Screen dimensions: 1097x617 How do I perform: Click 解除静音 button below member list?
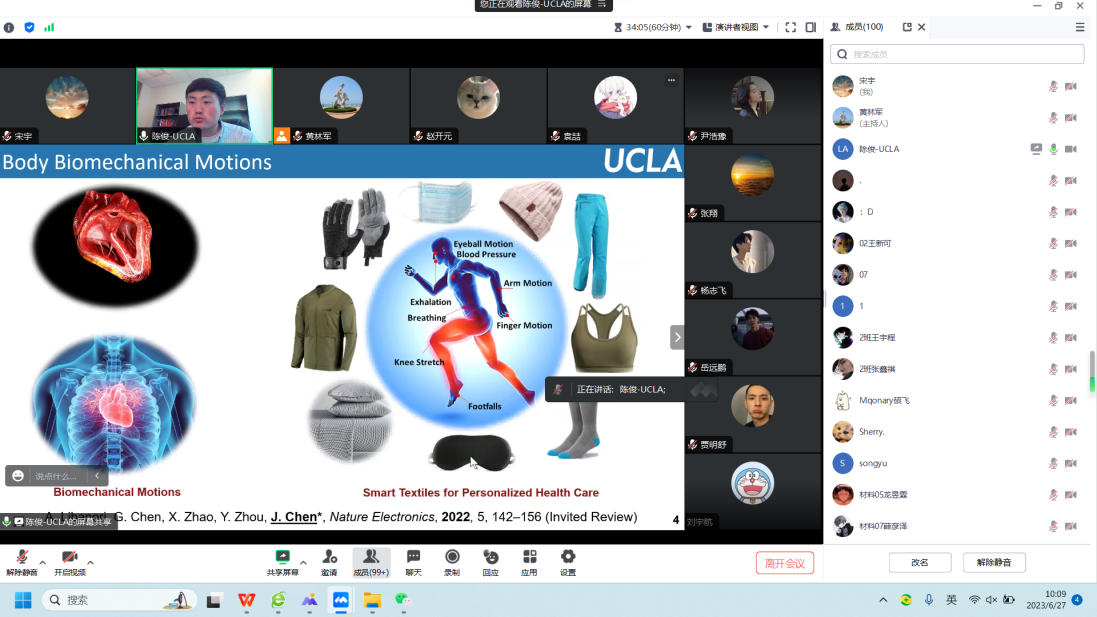(x=994, y=562)
